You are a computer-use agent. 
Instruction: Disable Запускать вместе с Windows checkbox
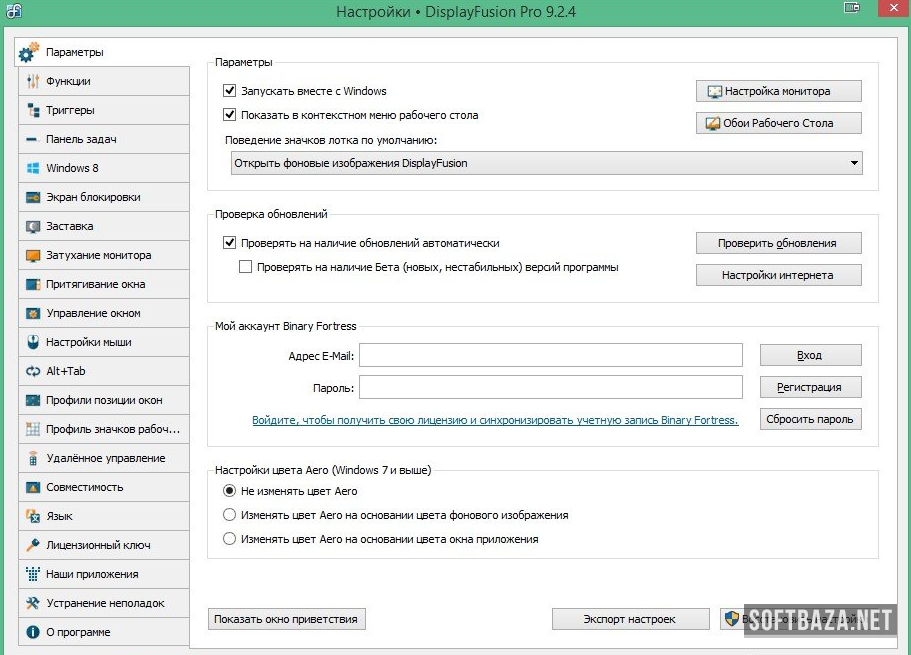point(230,91)
